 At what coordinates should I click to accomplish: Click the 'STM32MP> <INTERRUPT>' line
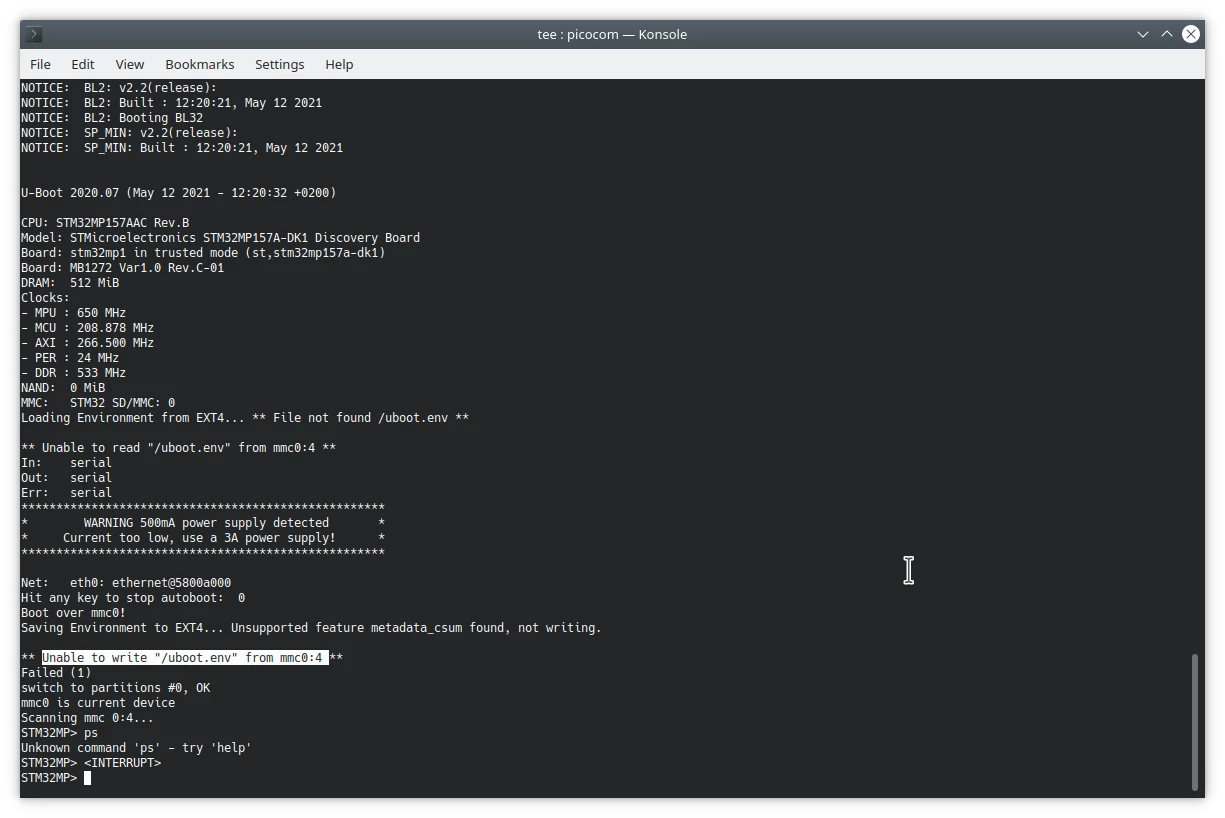pyautogui.click(x=91, y=763)
